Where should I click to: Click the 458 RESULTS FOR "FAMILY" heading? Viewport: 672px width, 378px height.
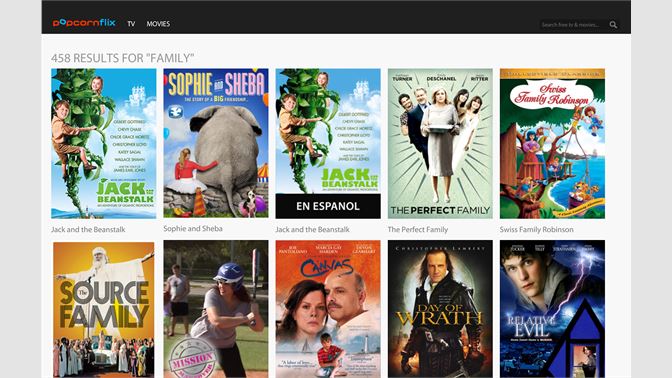coord(123,58)
